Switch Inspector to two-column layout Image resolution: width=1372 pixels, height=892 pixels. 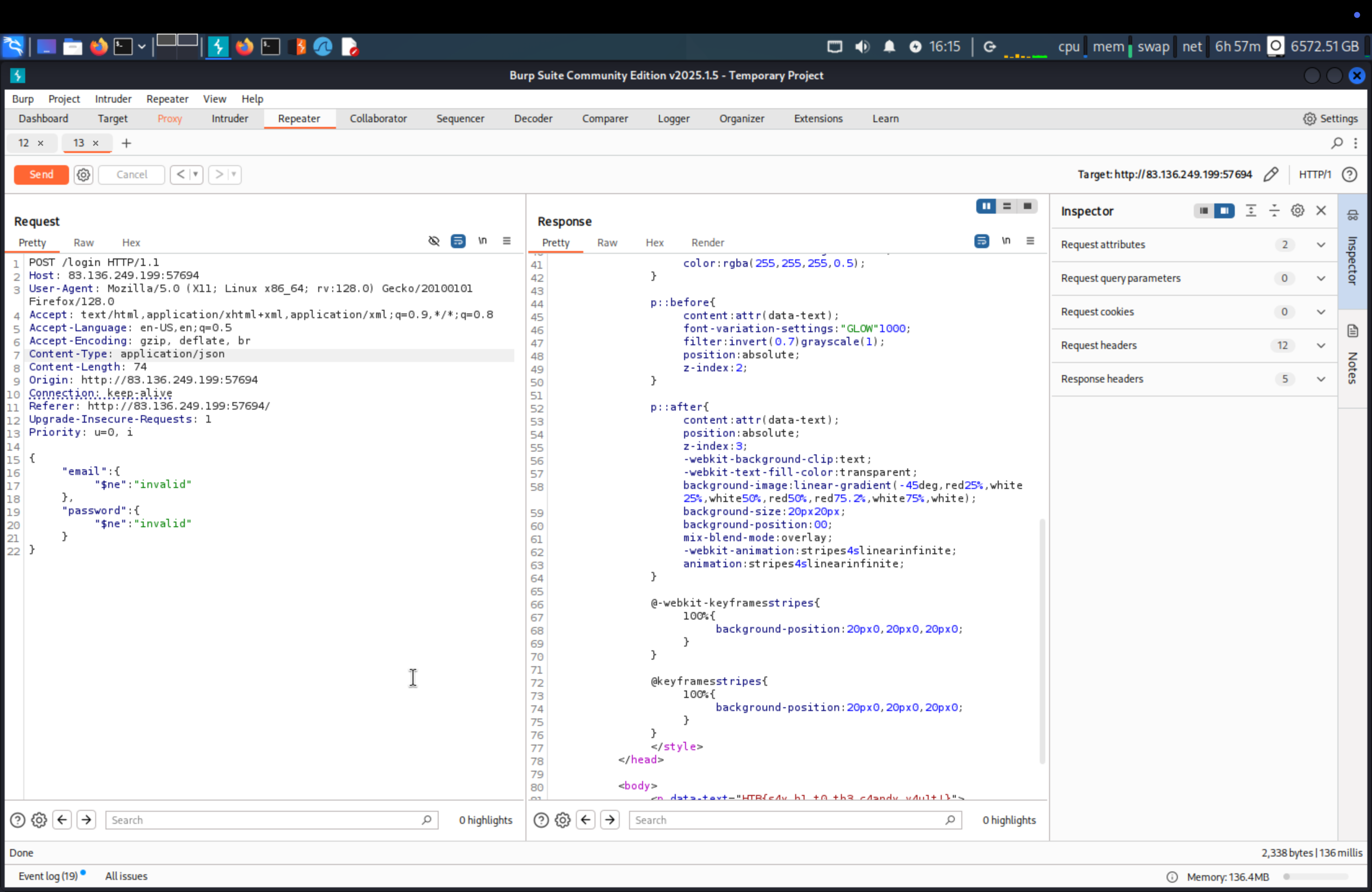click(x=1225, y=211)
